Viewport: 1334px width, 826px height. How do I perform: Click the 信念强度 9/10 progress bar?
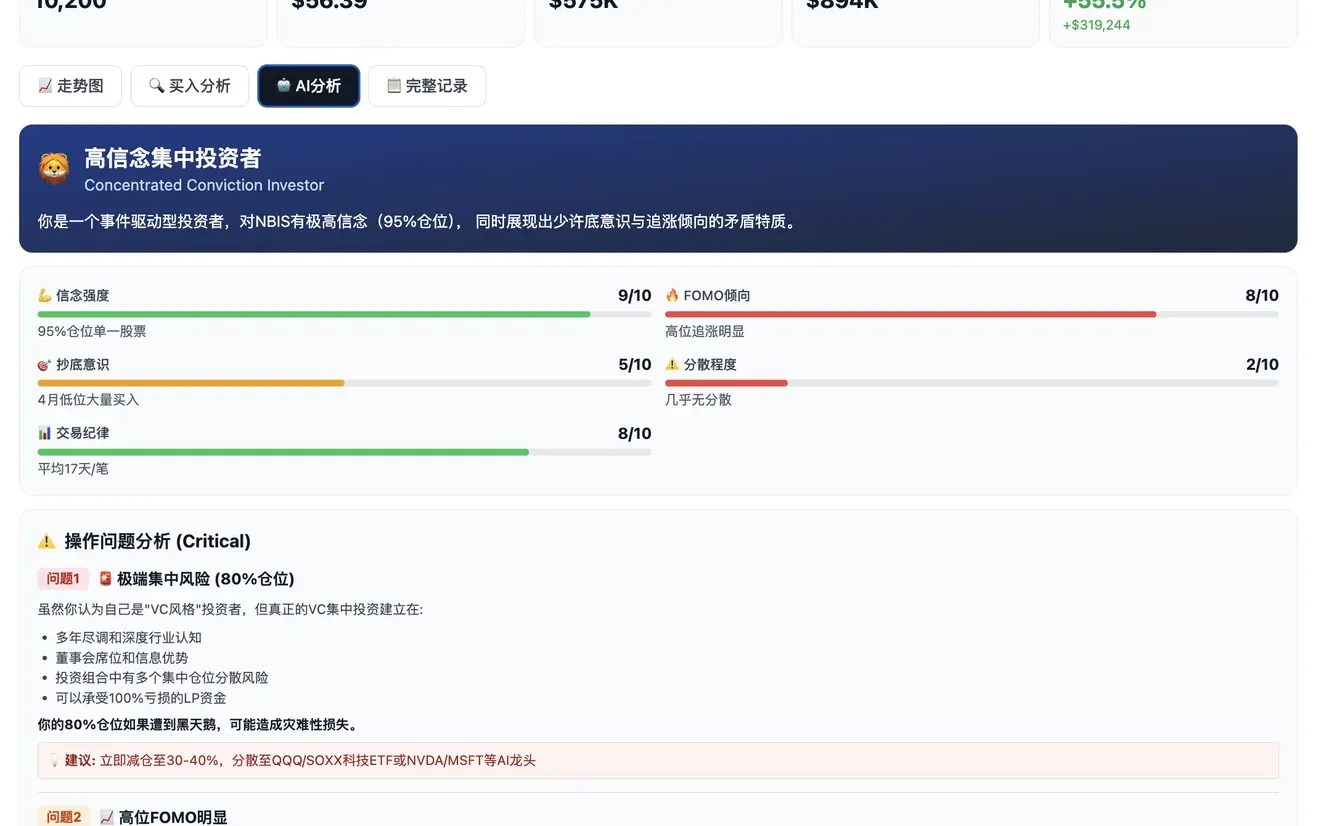(x=344, y=313)
